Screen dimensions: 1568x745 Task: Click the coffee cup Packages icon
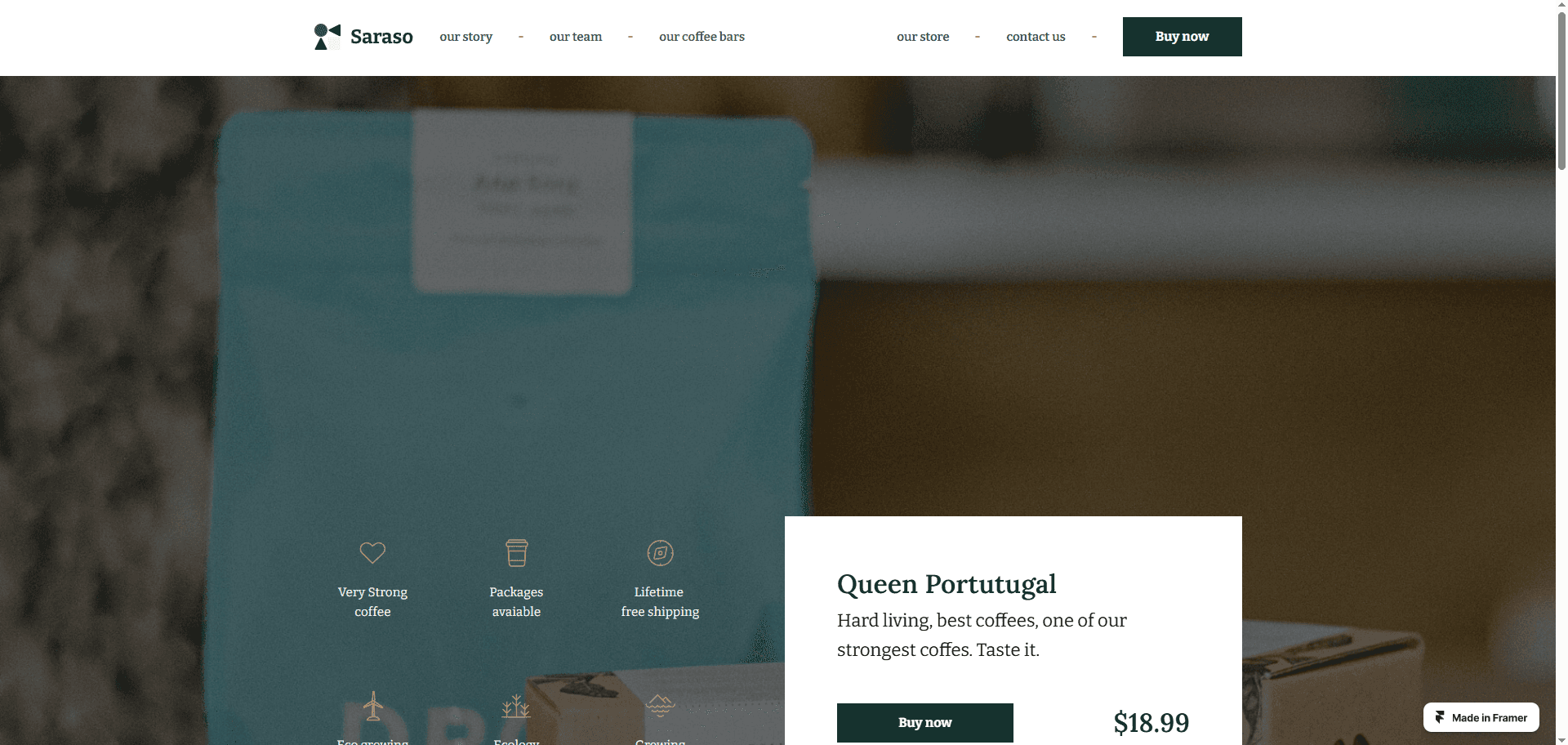point(516,553)
